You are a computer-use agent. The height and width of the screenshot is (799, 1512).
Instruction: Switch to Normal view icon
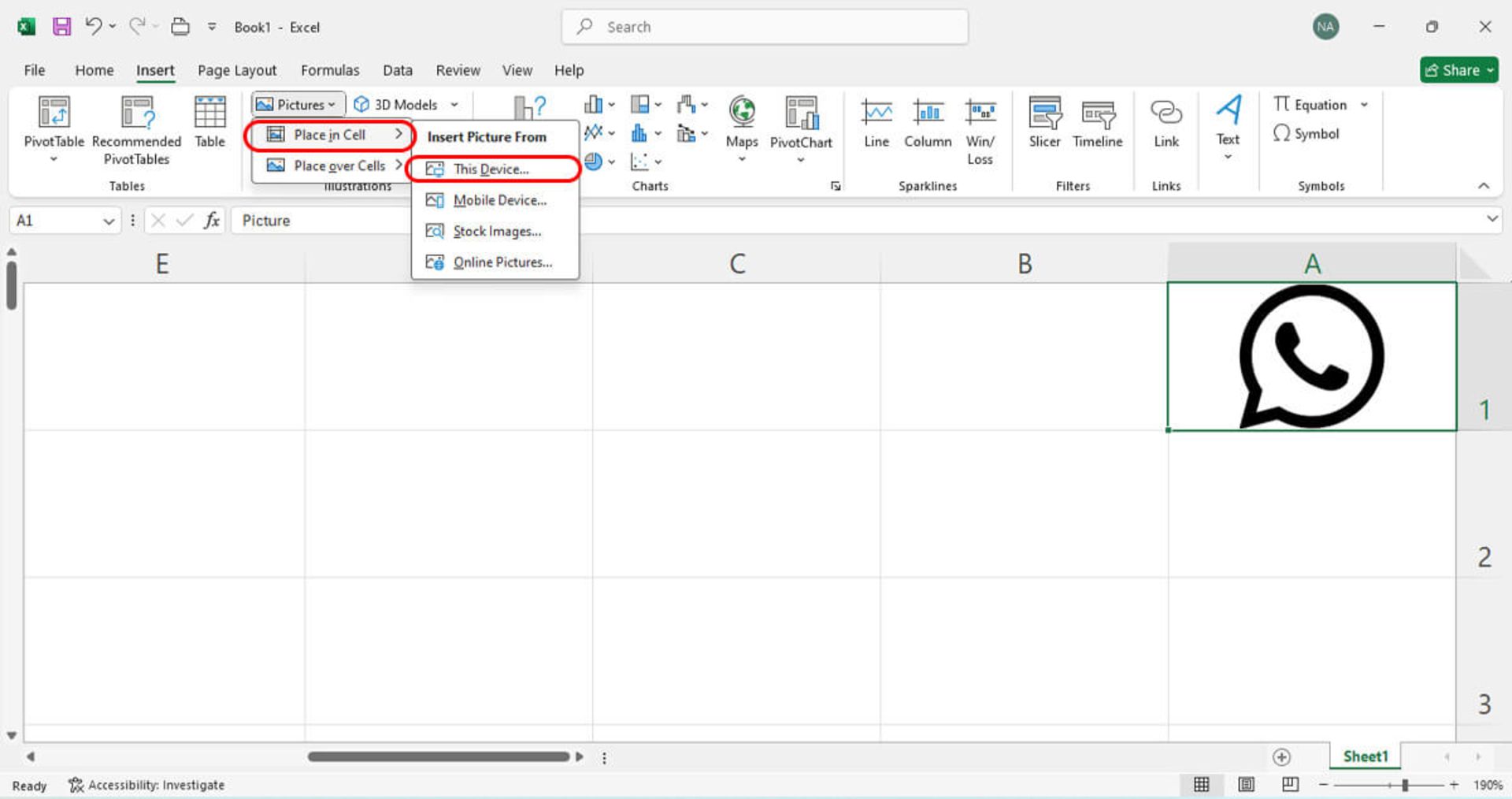[1201, 784]
